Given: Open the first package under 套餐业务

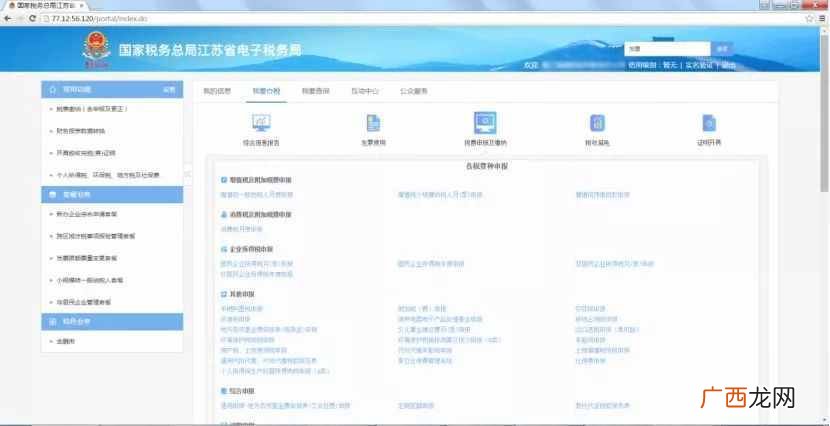Looking at the screenshot, I should (x=87, y=214).
